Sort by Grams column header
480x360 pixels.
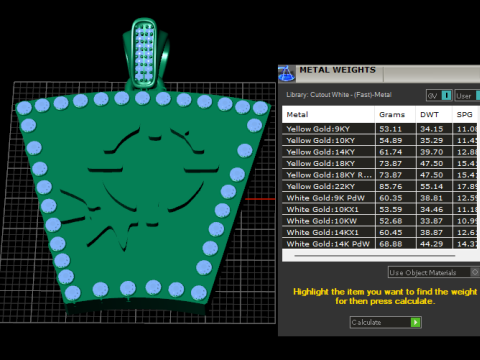395,114
